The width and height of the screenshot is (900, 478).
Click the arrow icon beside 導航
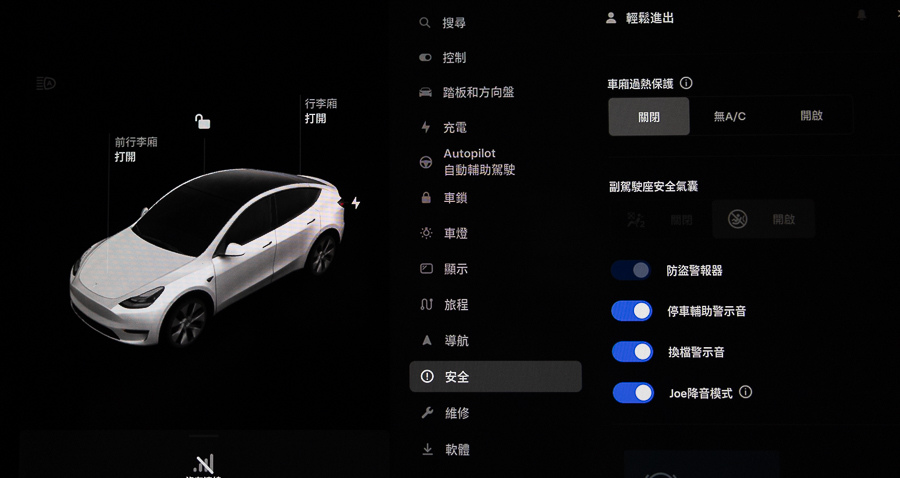pyautogui.click(x=426, y=340)
